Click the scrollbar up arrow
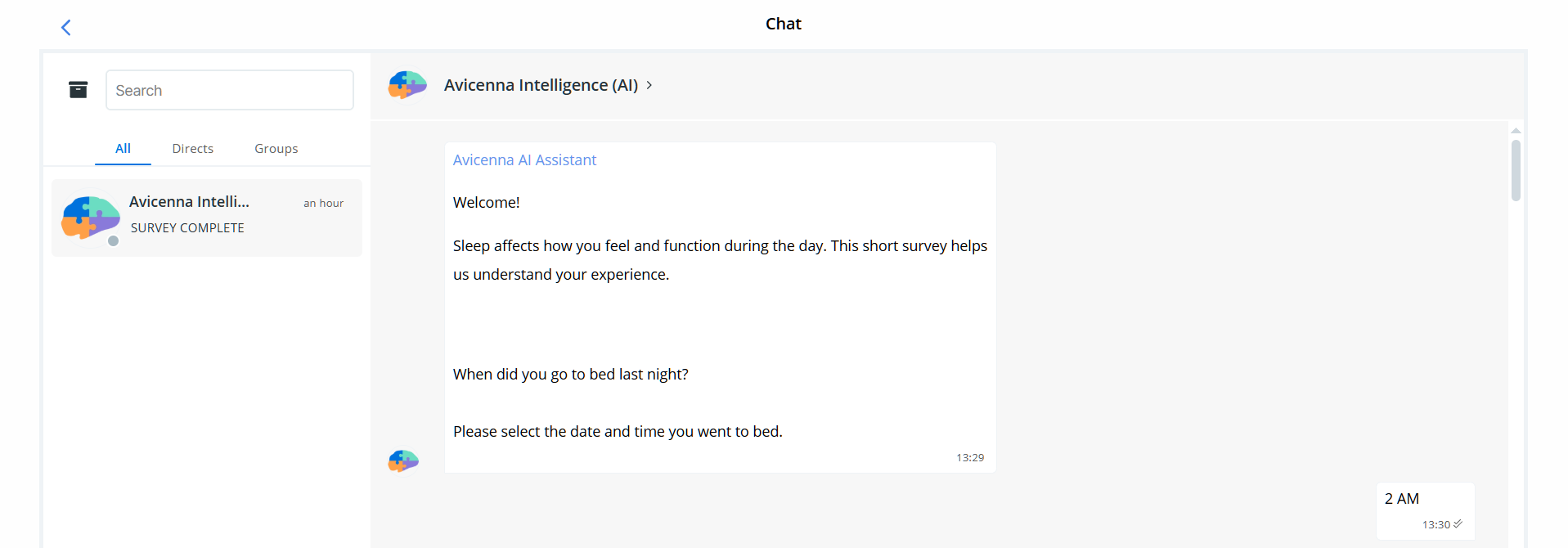Screen dimensions: 1568x548 tap(1516, 130)
